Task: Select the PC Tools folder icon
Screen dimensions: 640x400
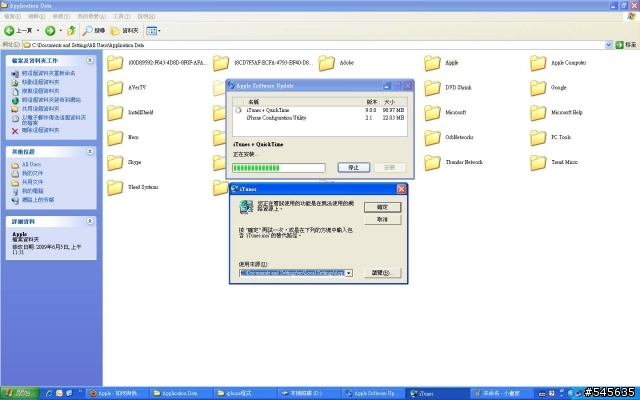Action: (x=538, y=138)
